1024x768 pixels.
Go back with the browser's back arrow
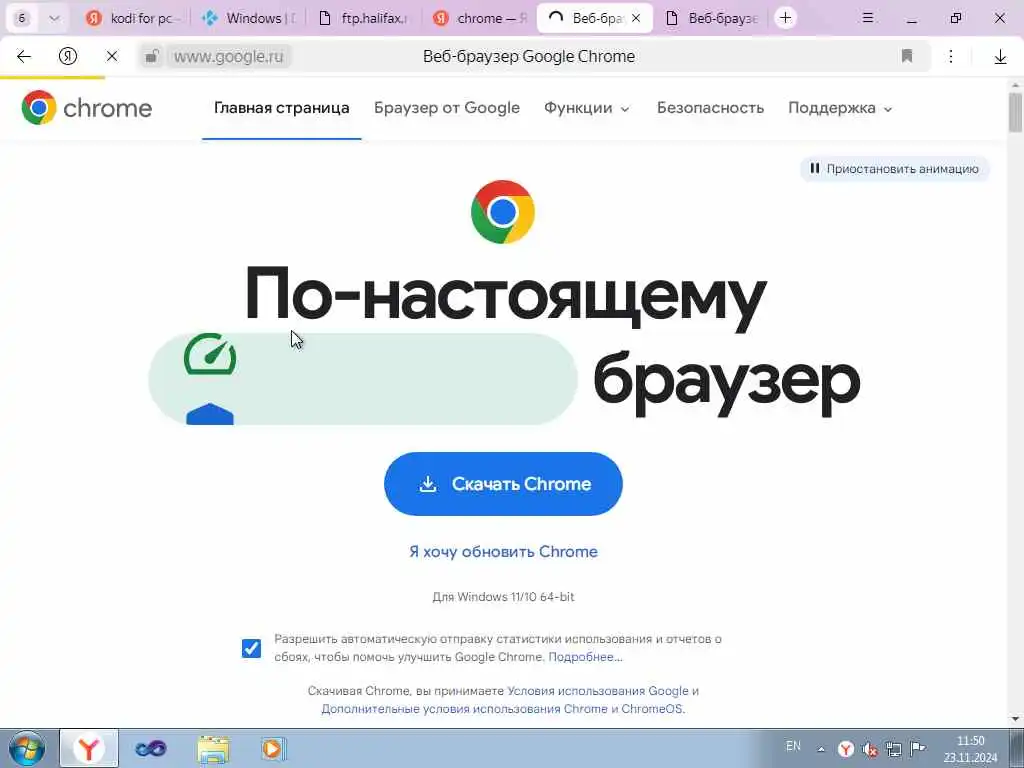(24, 57)
